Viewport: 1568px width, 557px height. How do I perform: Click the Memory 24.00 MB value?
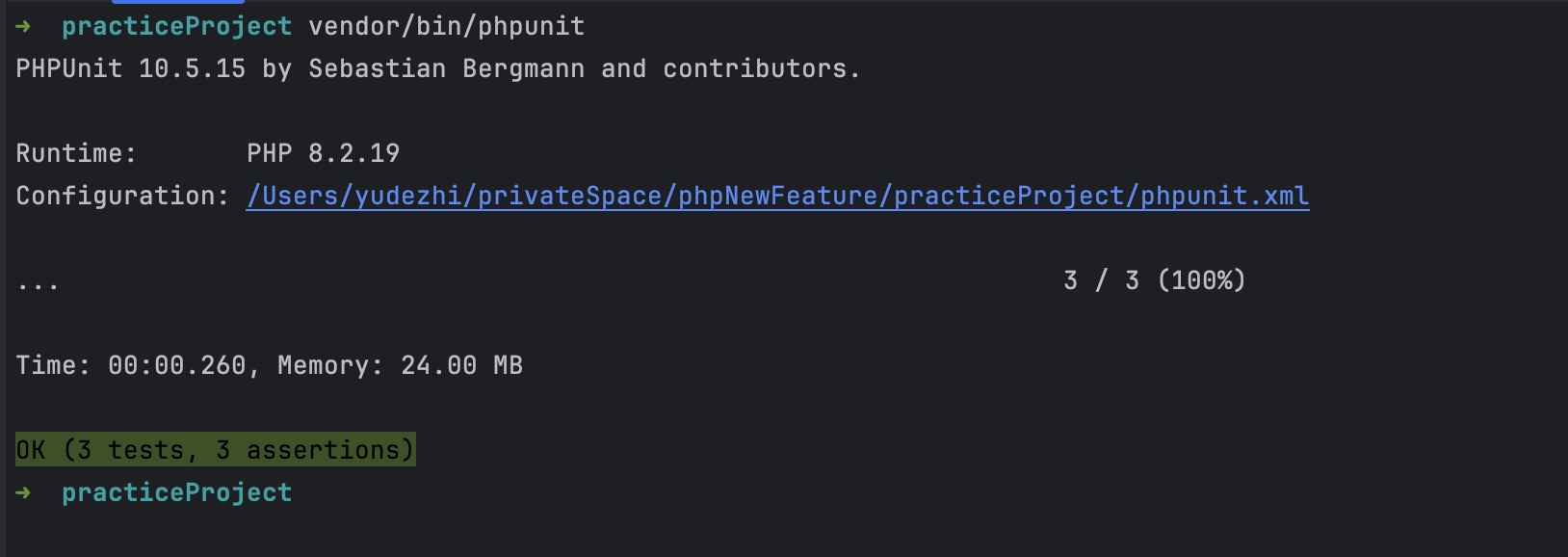click(x=462, y=365)
